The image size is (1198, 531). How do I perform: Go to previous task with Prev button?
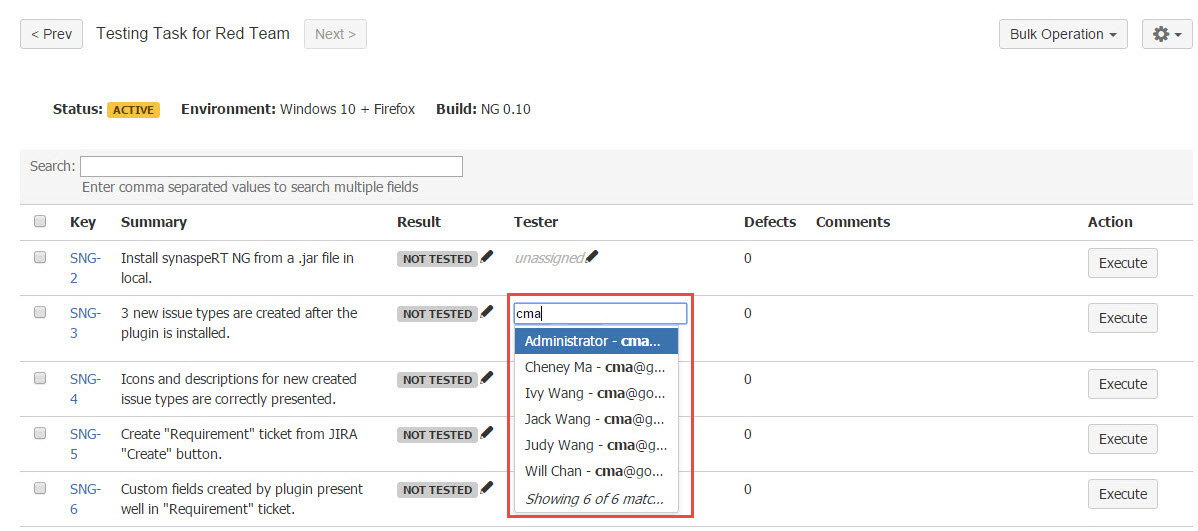51,34
